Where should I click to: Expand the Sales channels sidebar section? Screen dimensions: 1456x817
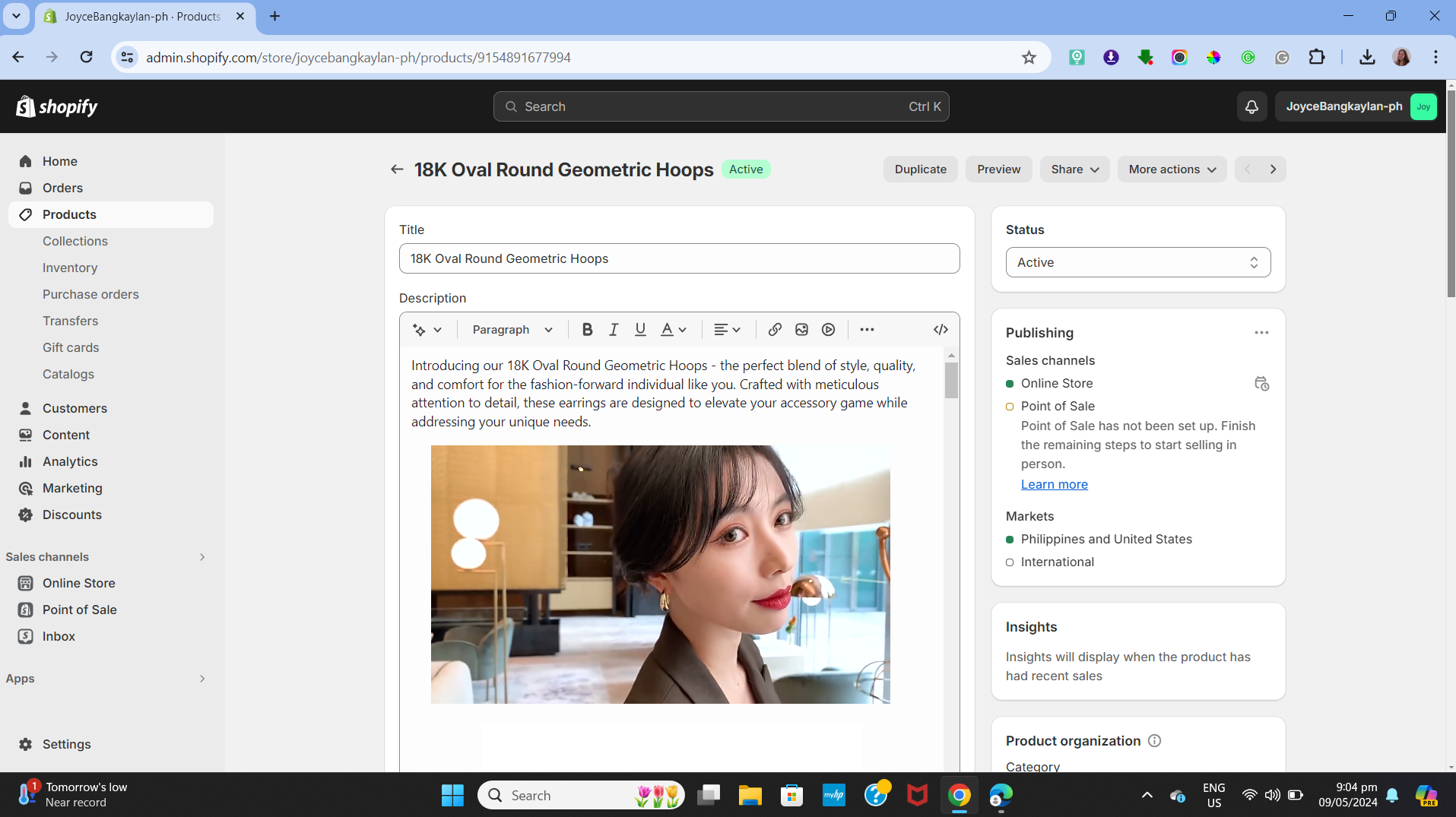click(x=202, y=557)
